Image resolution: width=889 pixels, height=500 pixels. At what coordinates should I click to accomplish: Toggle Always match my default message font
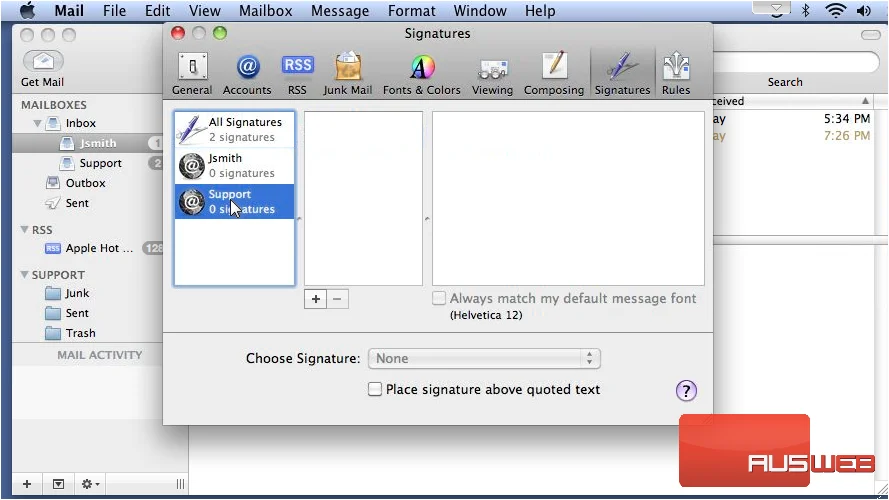(x=439, y=298)
